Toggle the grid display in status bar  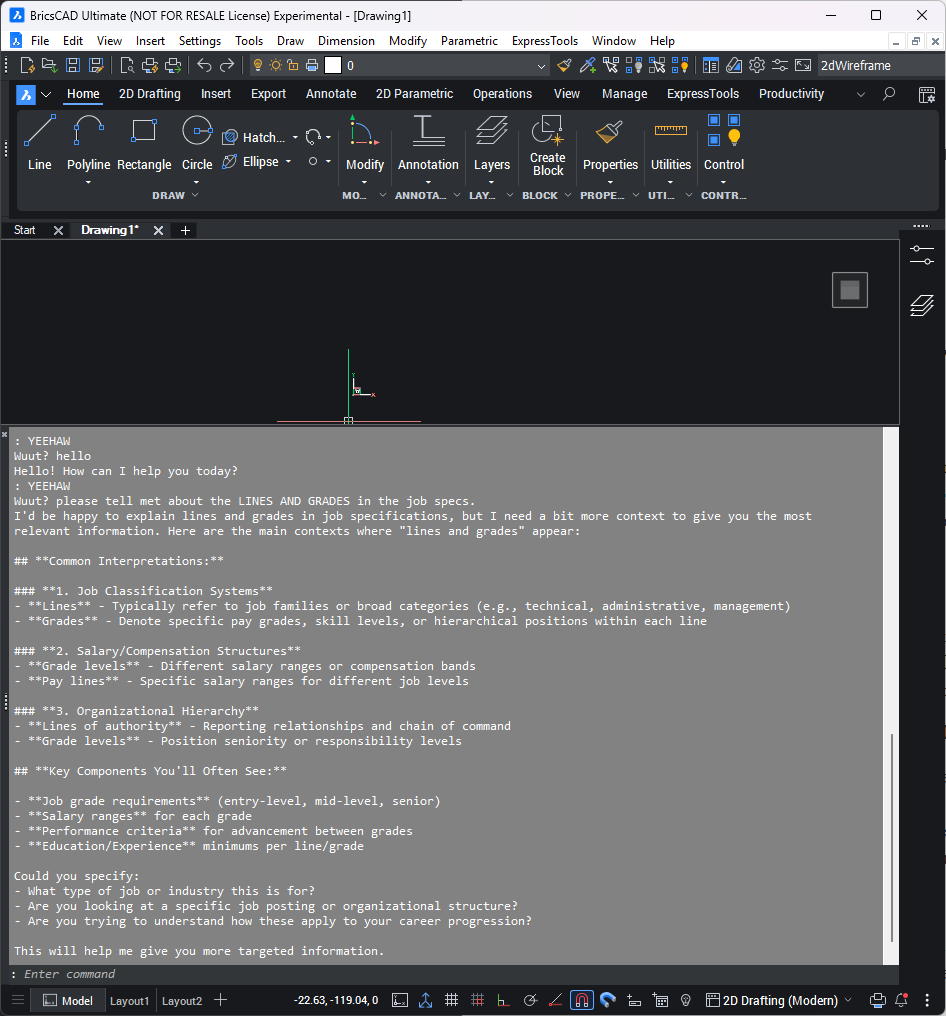(x=452, y=1000)
